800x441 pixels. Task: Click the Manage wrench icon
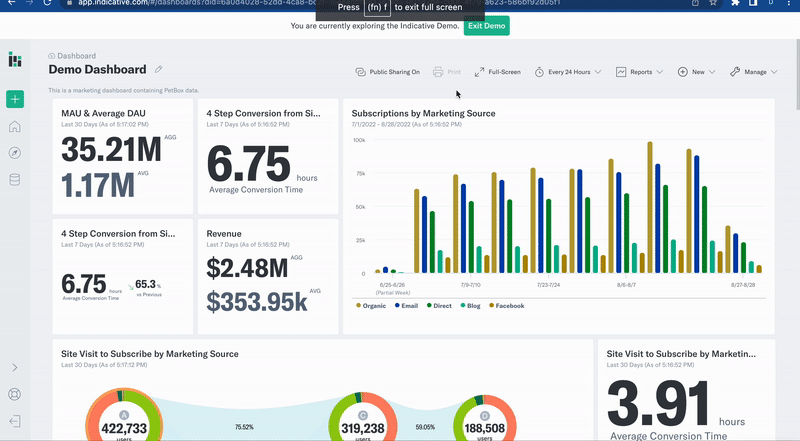(x=735, y=72)
